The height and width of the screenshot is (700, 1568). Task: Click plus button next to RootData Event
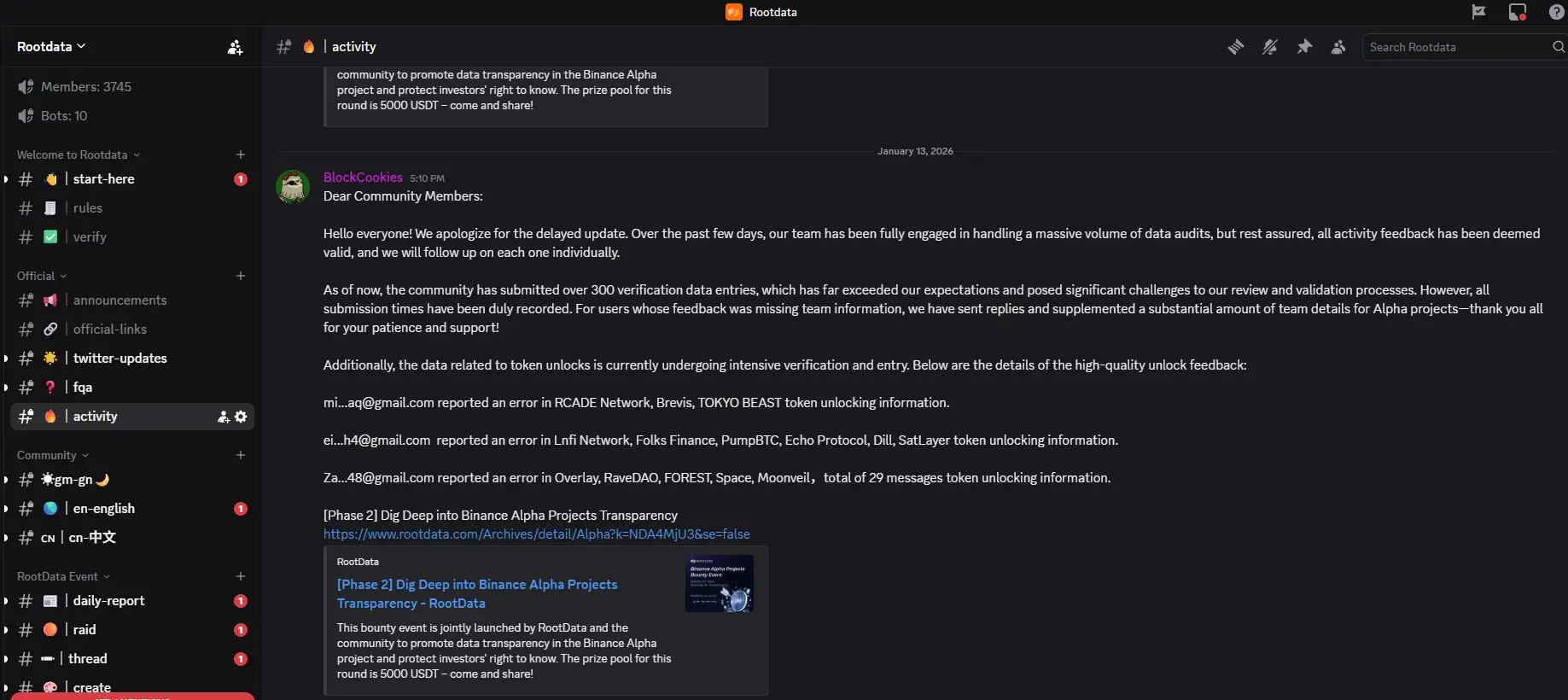[241, 576]
